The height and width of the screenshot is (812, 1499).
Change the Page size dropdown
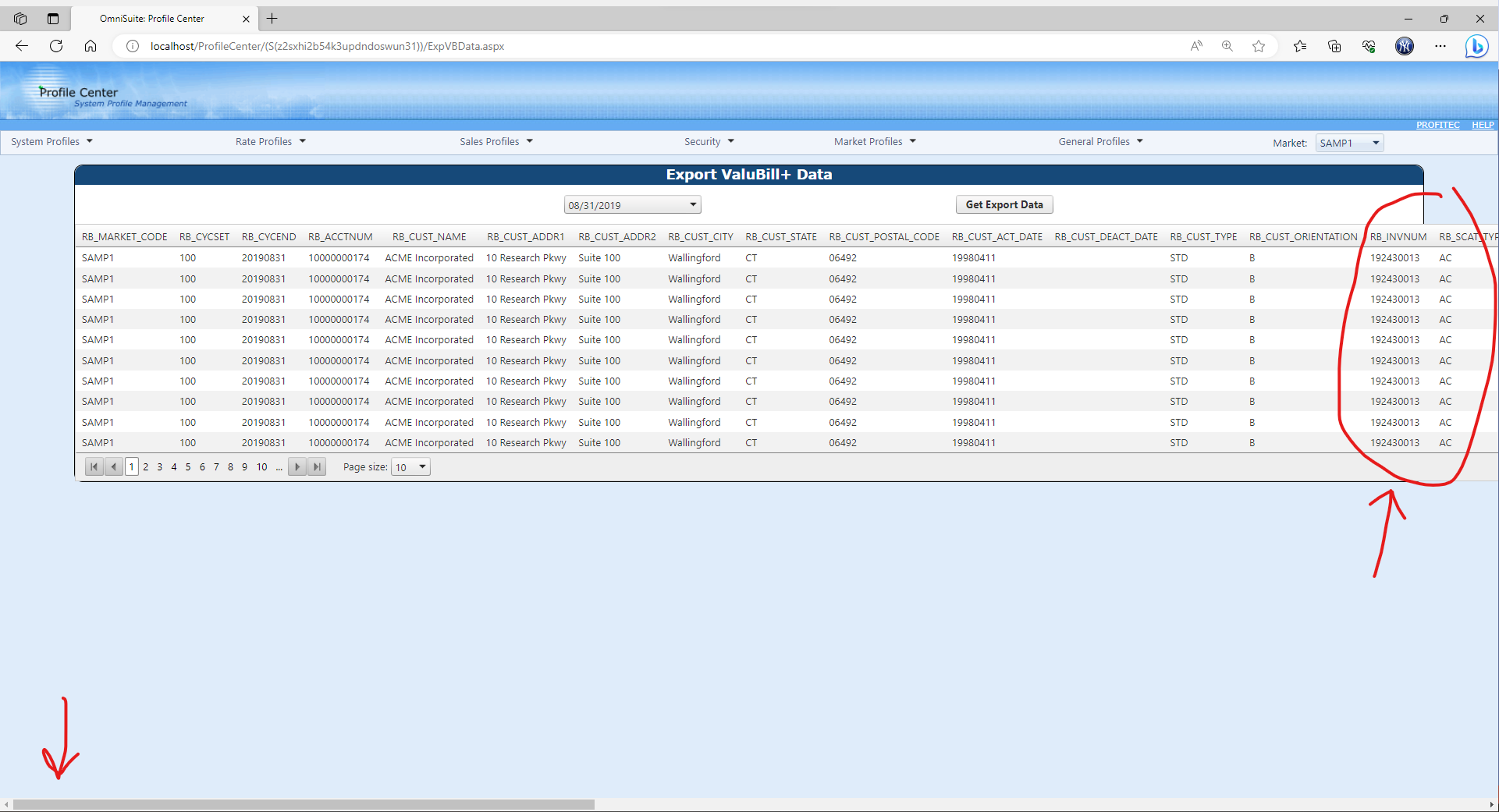point(422,467)
